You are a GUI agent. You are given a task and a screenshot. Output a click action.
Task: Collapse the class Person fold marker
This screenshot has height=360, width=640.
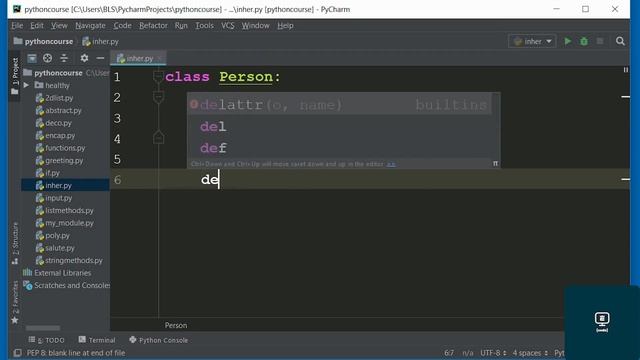tap(158, 76)
